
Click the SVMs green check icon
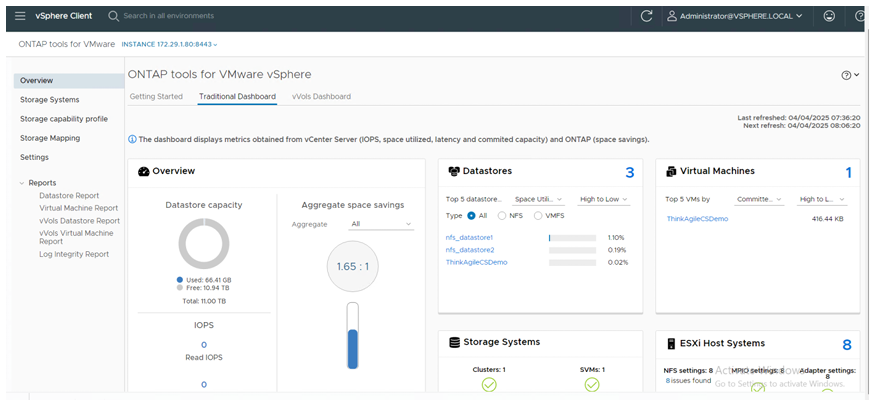tap(592, 385)
